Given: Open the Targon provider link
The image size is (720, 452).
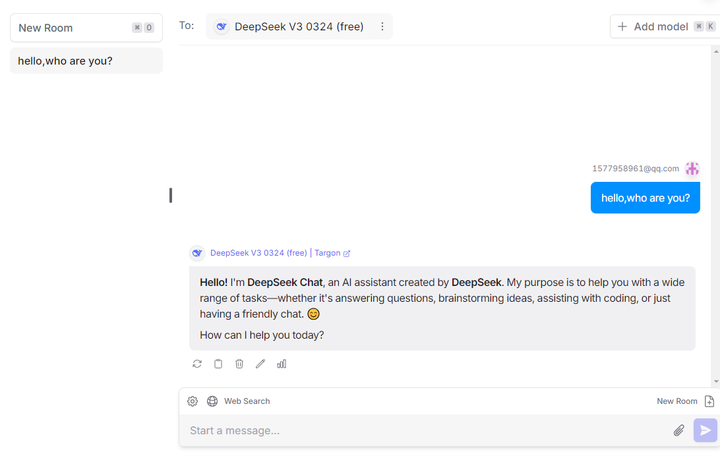Looking at the screenshot, I should coord(332,253).
